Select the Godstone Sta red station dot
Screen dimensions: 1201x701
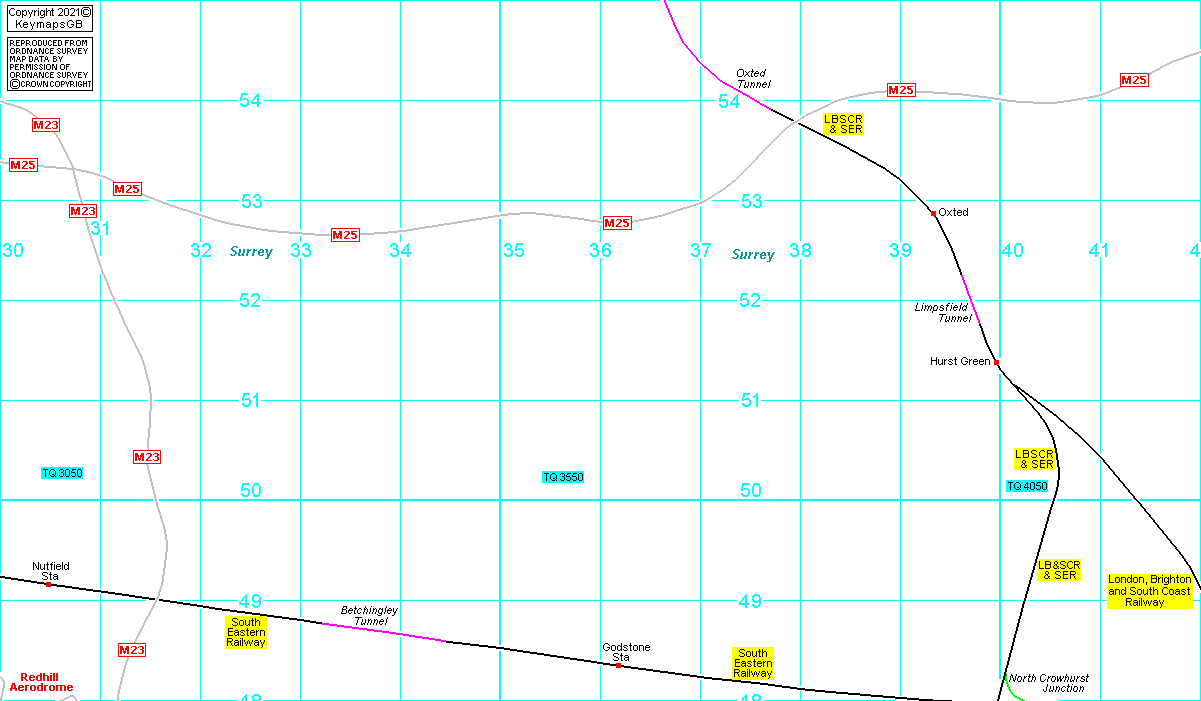(619, 665)
